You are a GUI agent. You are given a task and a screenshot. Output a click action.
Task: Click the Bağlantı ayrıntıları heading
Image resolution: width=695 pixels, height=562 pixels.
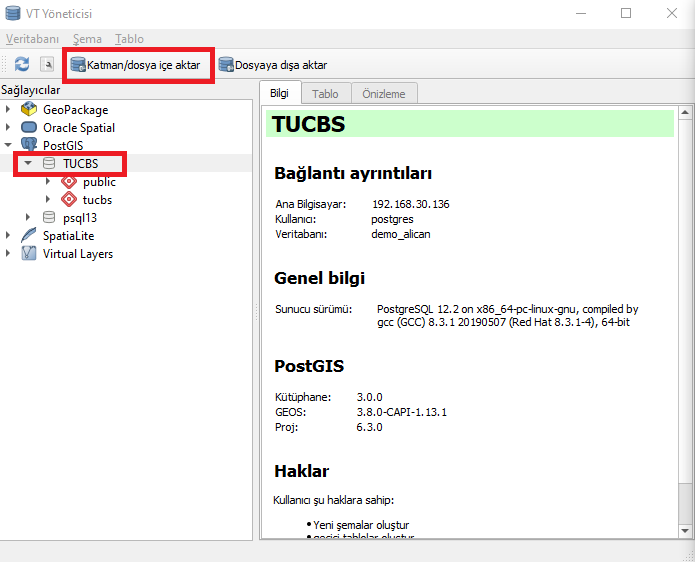point(353,173)
